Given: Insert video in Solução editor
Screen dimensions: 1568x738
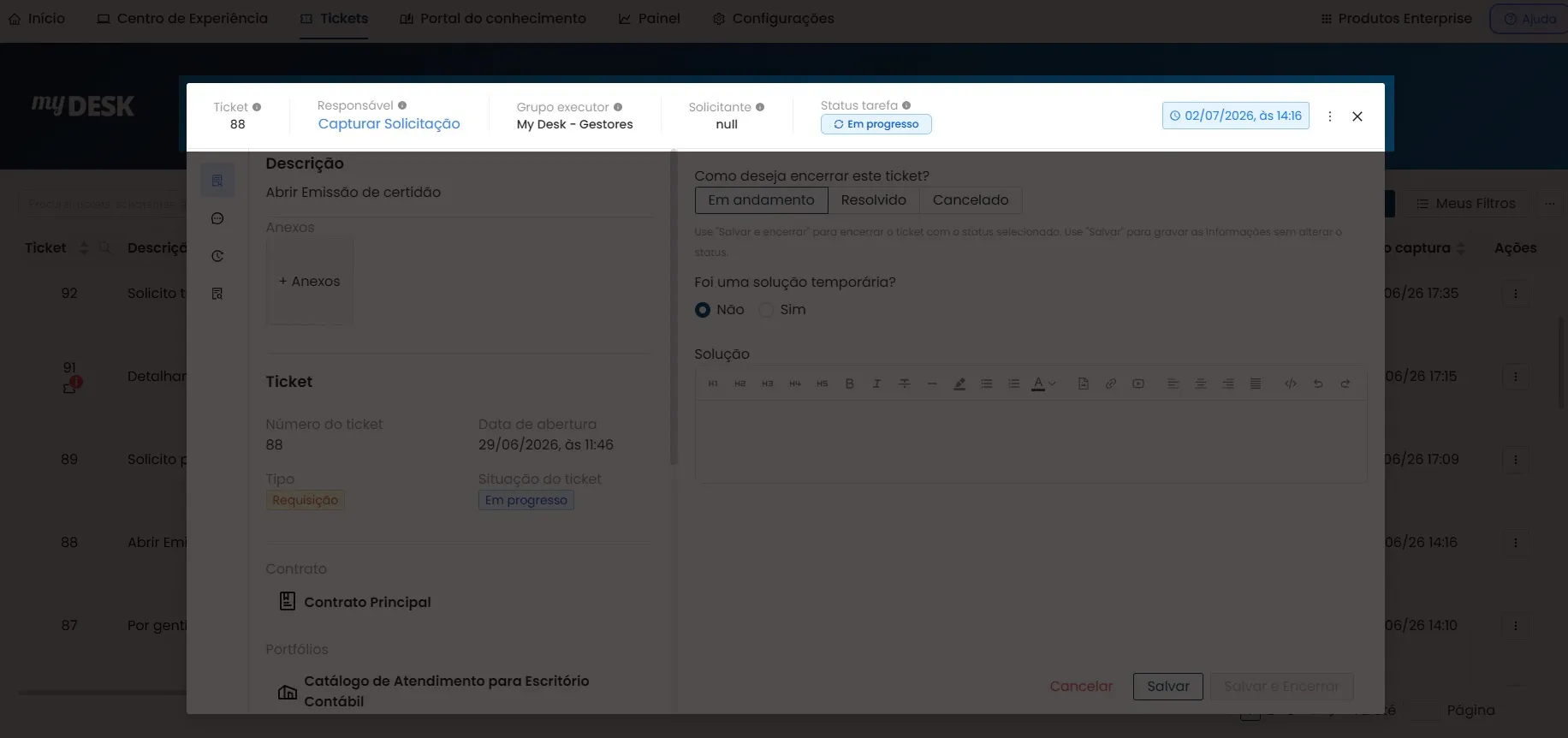Looking at the screenshot, I should click(1138, 384).
